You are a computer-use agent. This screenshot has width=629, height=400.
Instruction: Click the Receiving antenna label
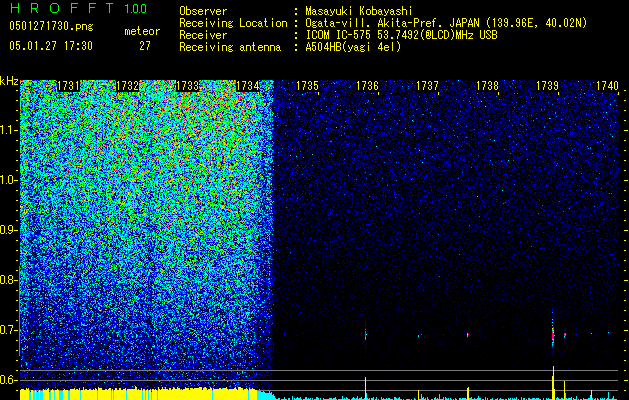(230, 47)
